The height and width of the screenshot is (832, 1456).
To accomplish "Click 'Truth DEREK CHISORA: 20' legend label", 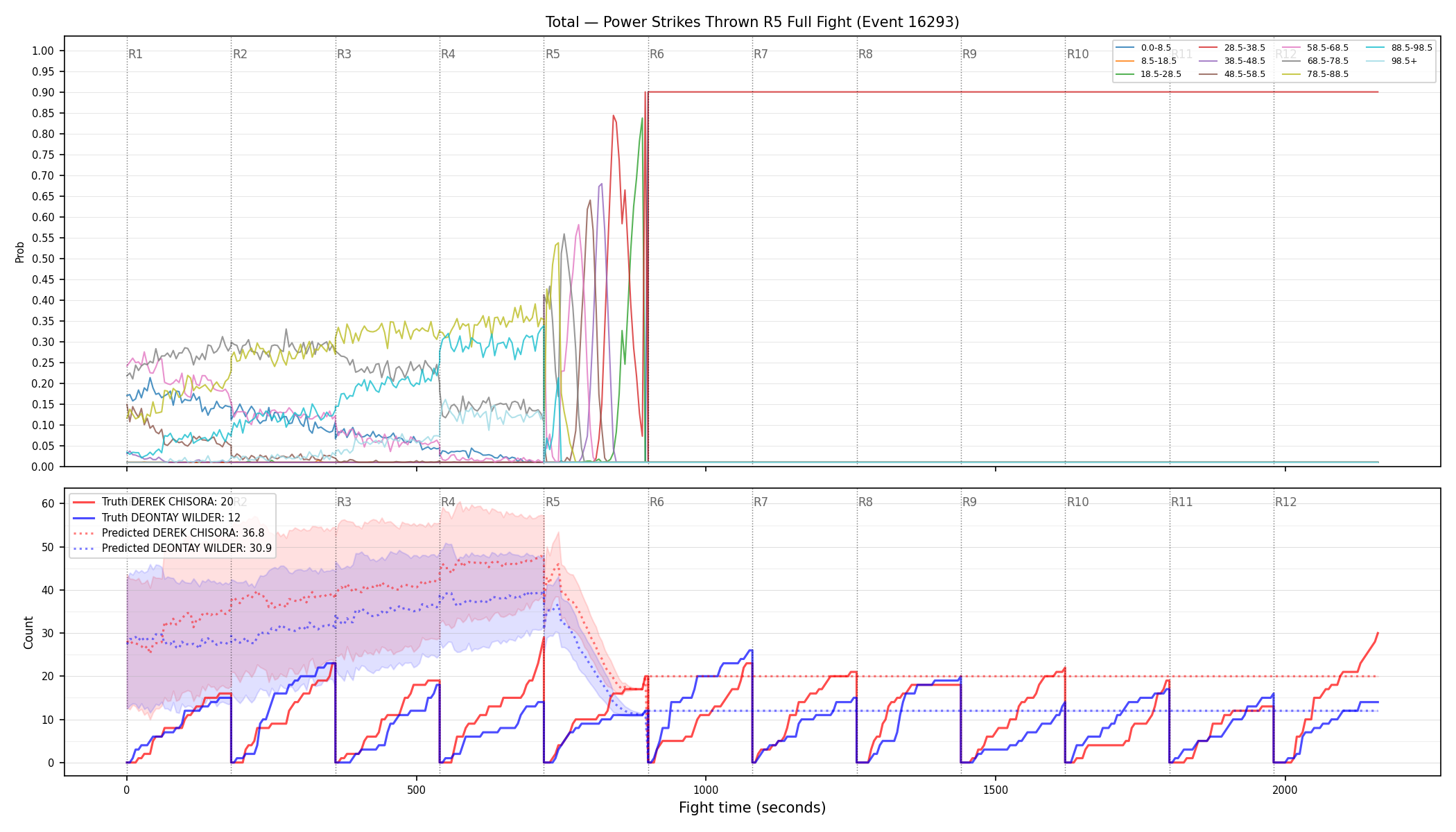I will (167, 502).
